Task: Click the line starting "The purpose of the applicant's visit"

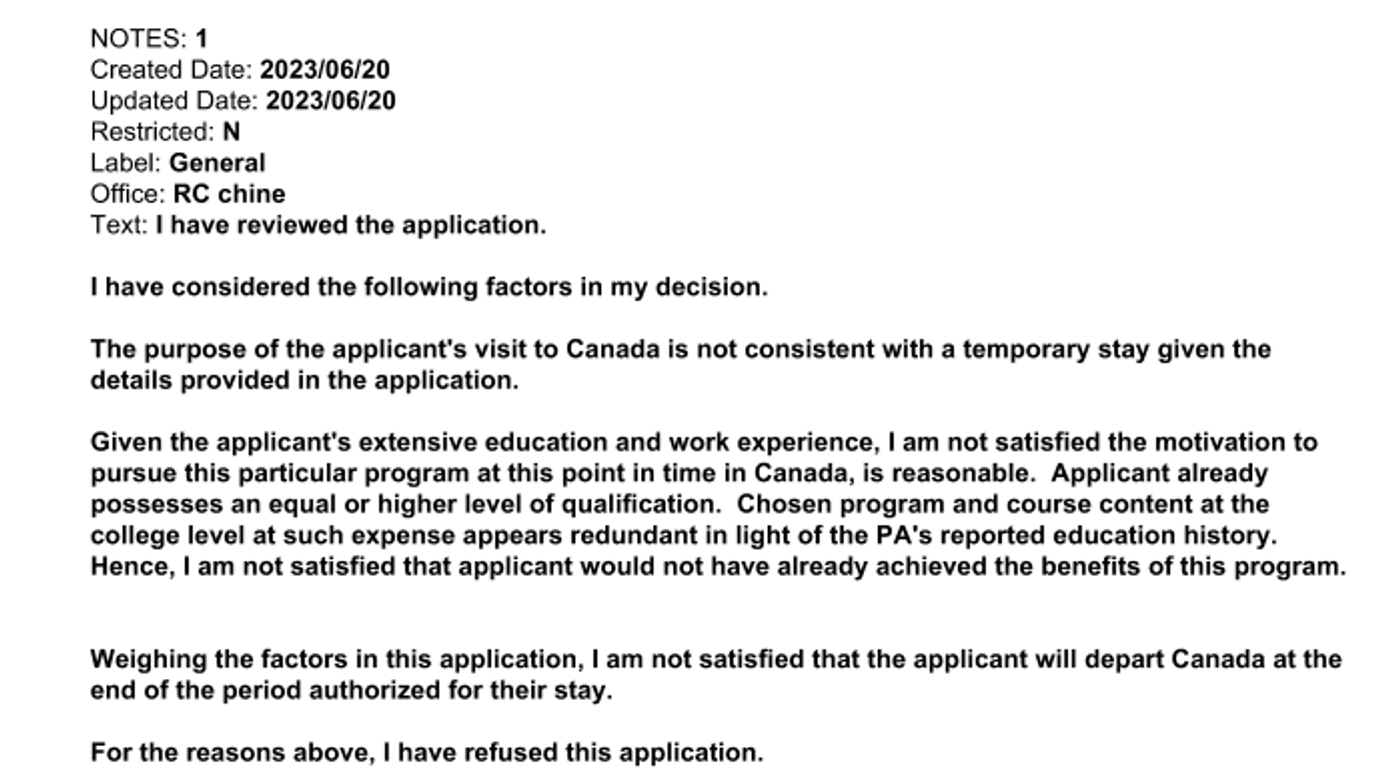Action: pyautogui.click(x=680, y=350)
